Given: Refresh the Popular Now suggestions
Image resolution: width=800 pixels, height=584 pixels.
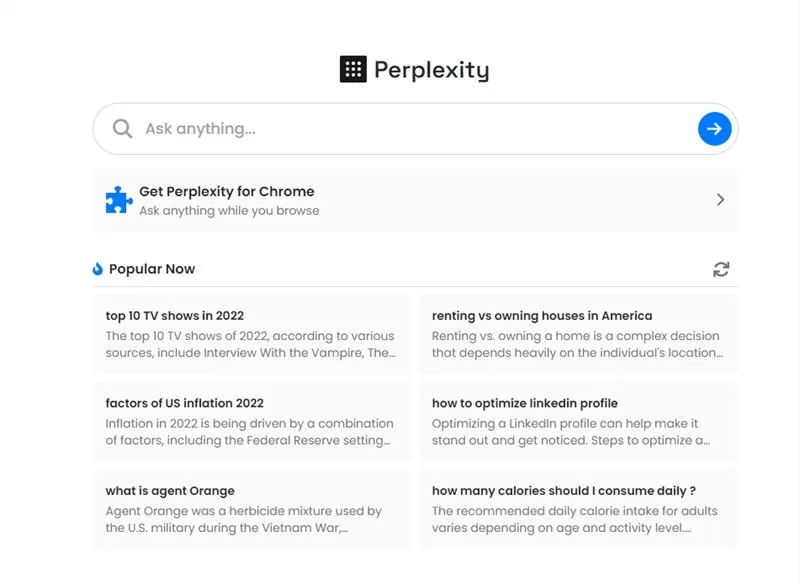Looking at the screenshot, I should point(721,269).
